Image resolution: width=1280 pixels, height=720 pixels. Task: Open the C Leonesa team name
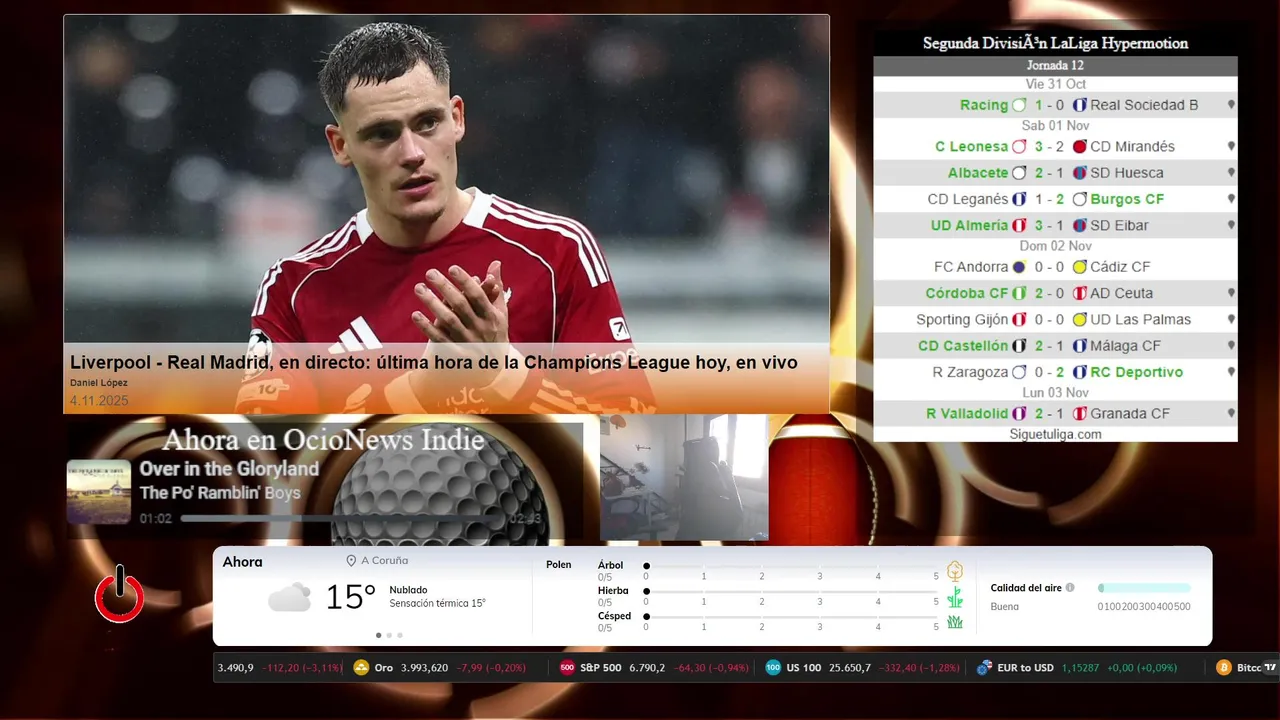(x=971, y=146)
